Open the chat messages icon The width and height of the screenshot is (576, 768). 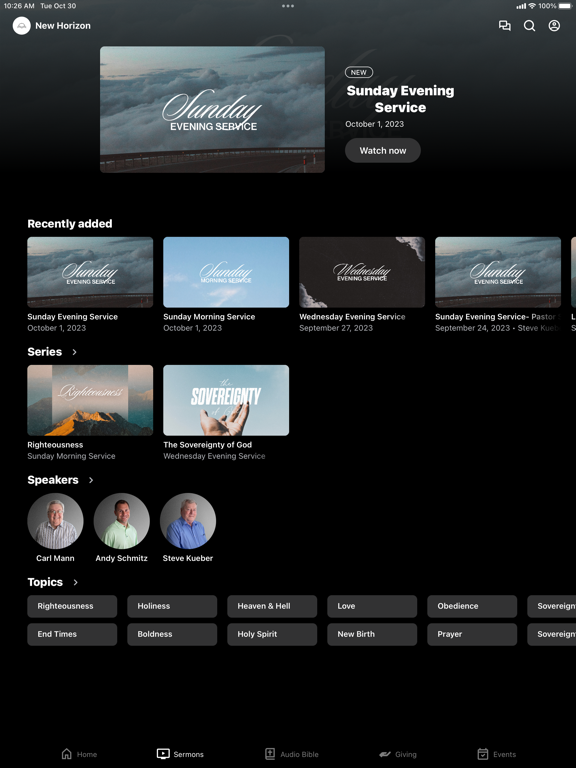(x=504, y=25)
